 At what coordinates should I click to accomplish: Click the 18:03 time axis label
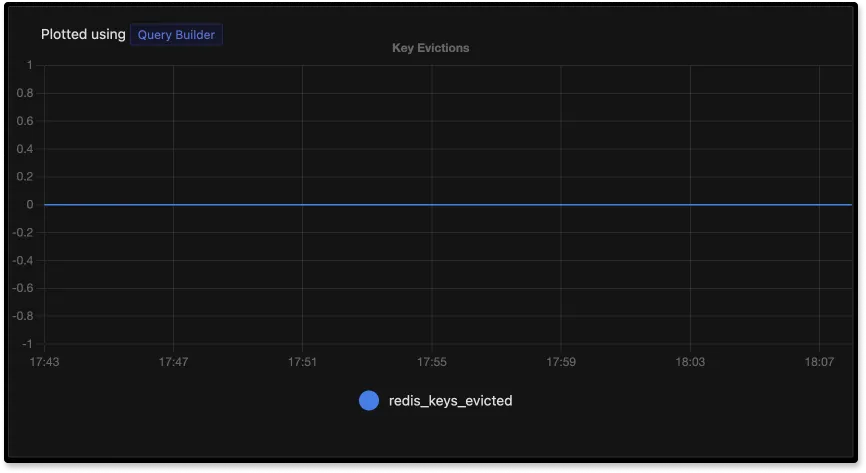690,362
